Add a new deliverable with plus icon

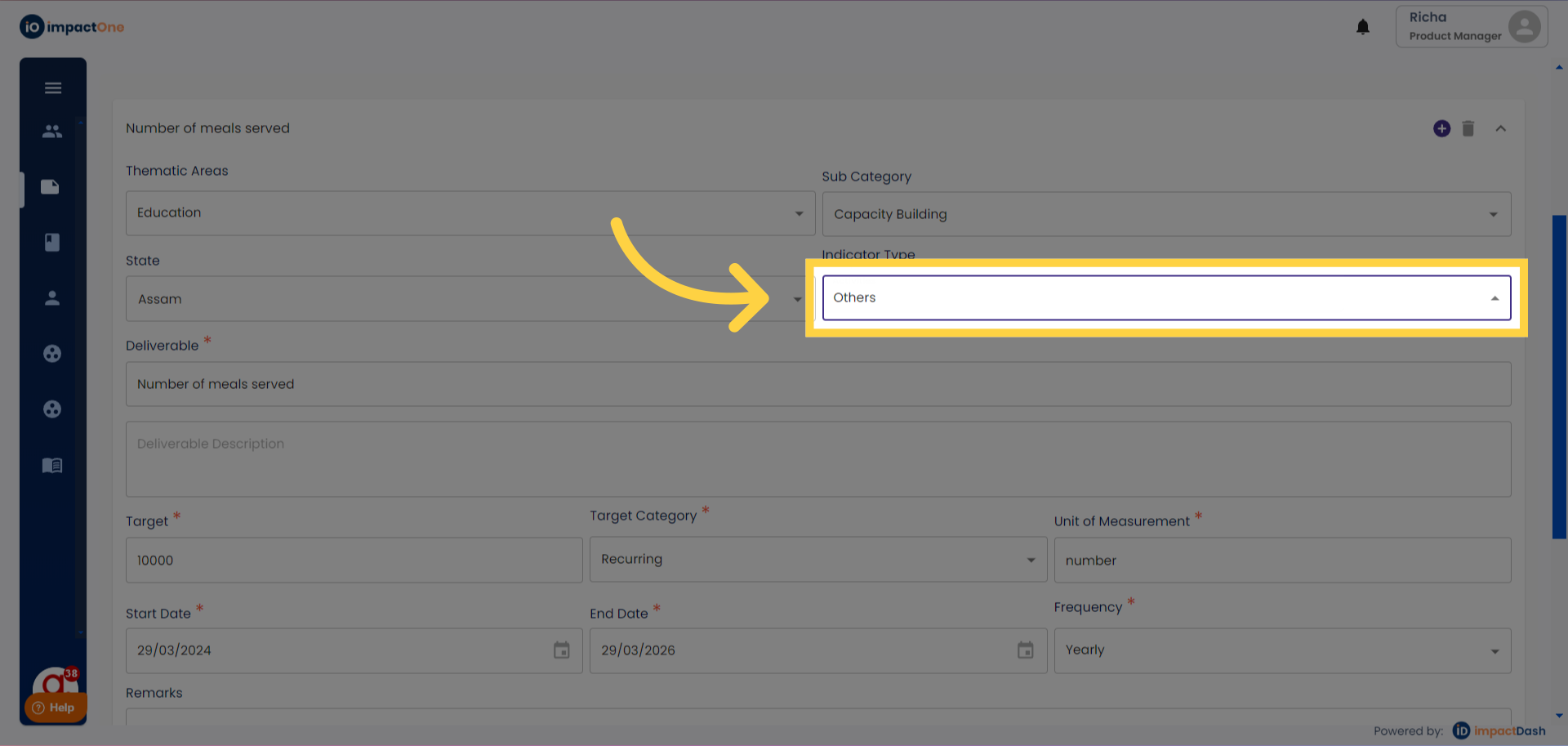tap(1442, 129)
